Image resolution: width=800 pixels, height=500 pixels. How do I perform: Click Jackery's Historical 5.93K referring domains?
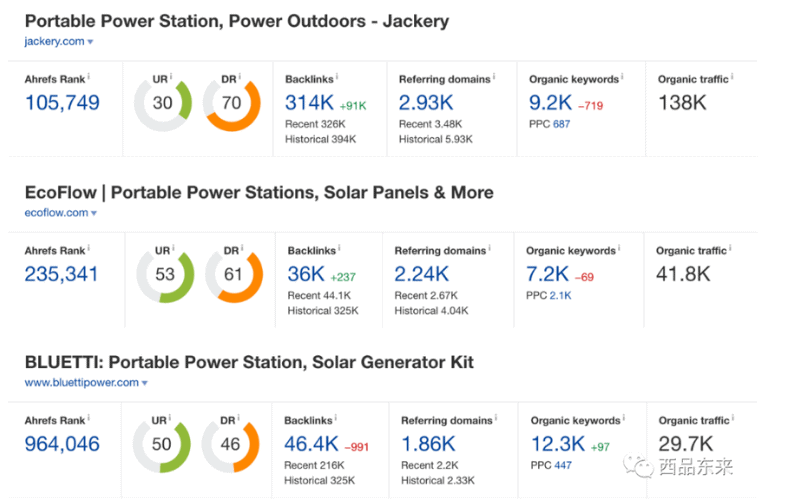click(x=436, y=139)
